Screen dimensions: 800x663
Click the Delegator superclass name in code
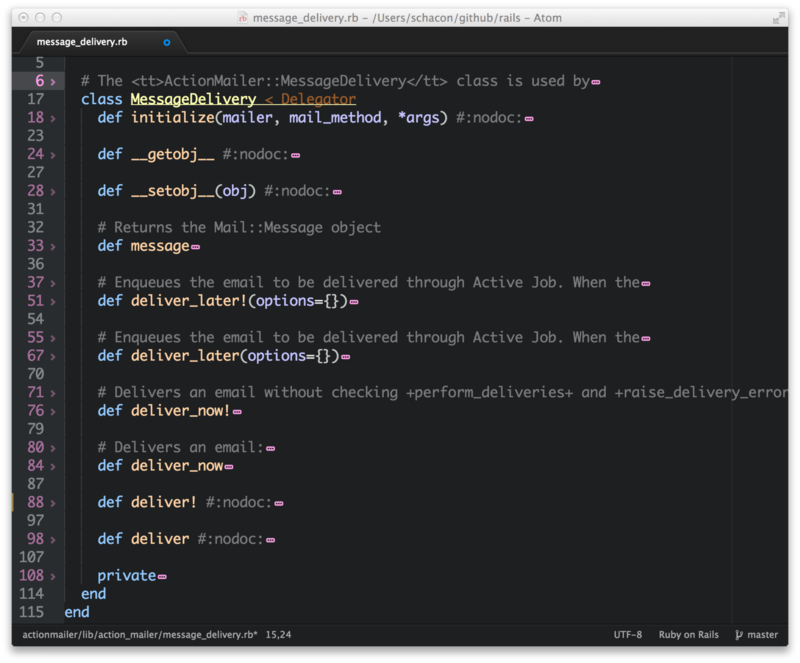(x=318, y=100)
